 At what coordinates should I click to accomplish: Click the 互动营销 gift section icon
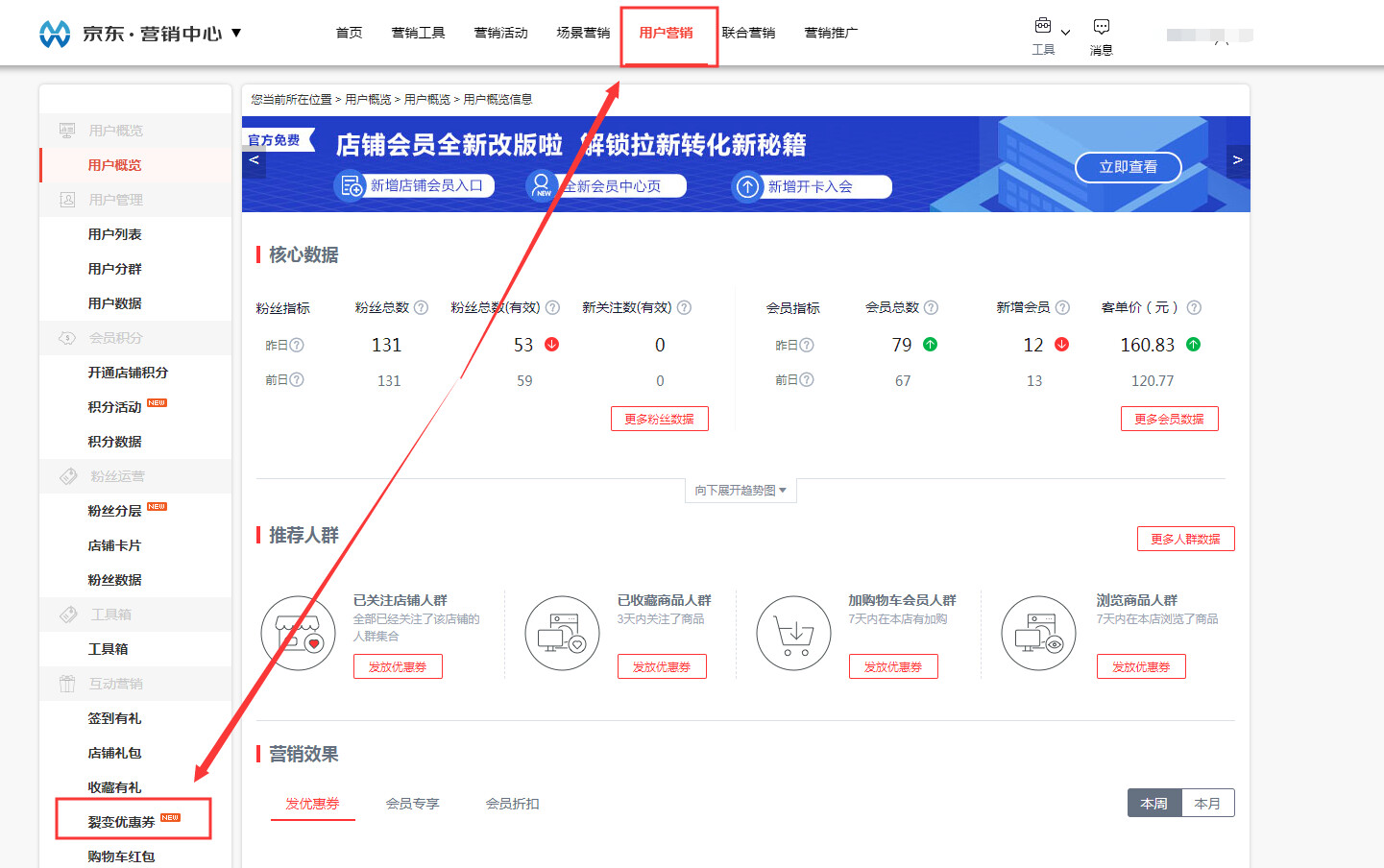pos(67,684)
